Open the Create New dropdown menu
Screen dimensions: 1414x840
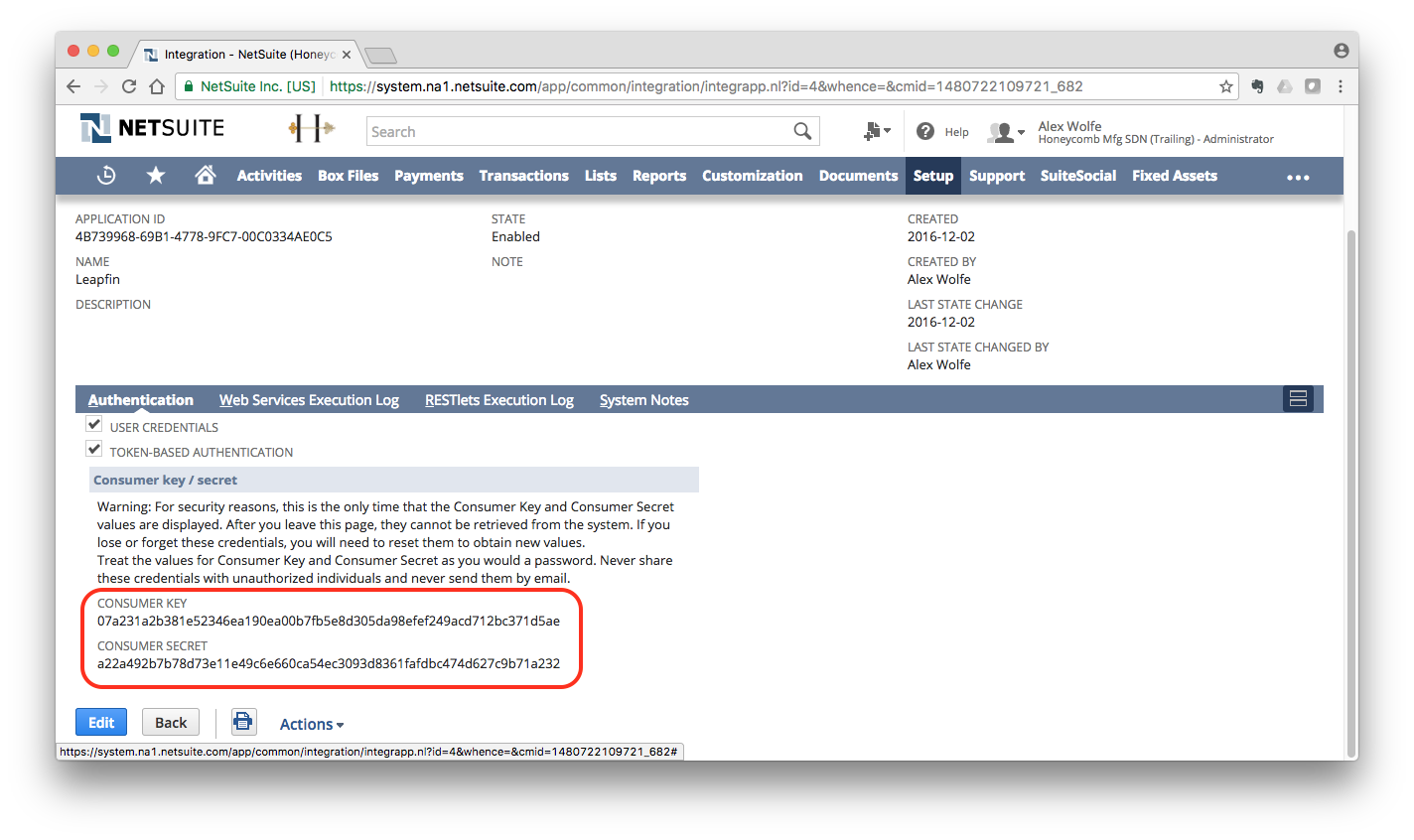point(877,131)
